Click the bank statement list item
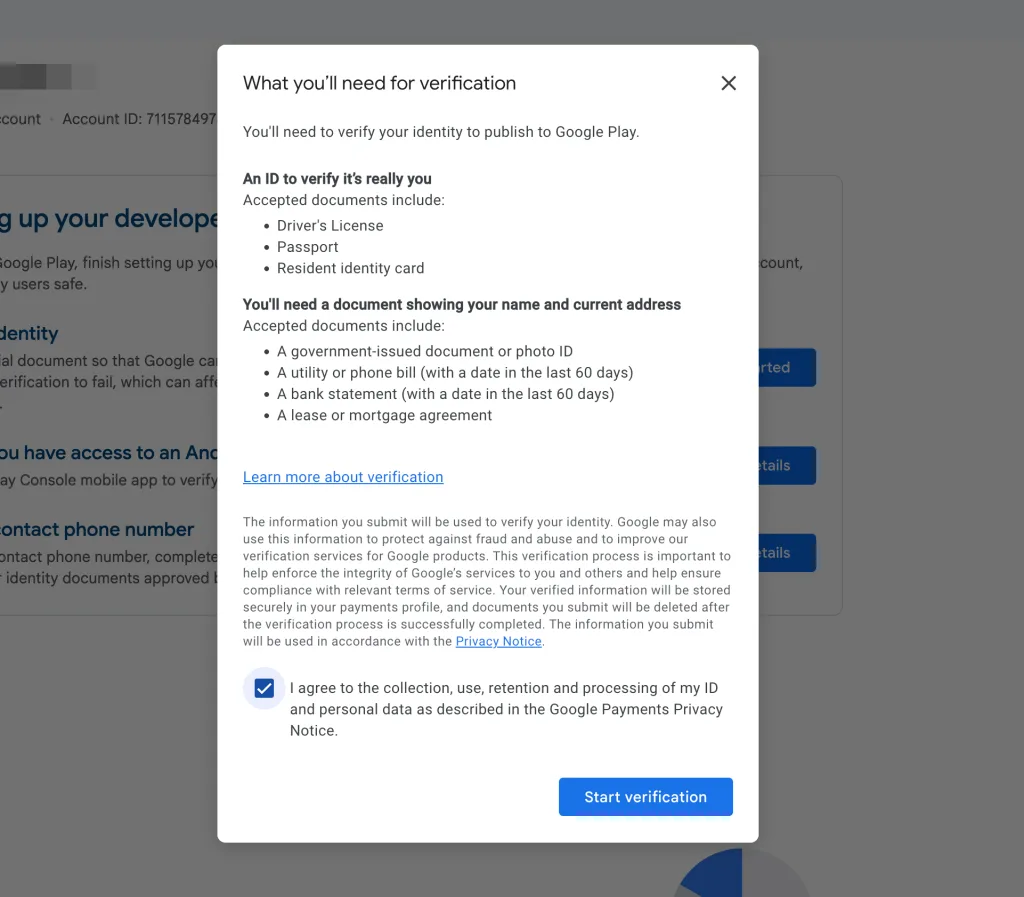Screen dimensions: 1024x897 (445, 394)
